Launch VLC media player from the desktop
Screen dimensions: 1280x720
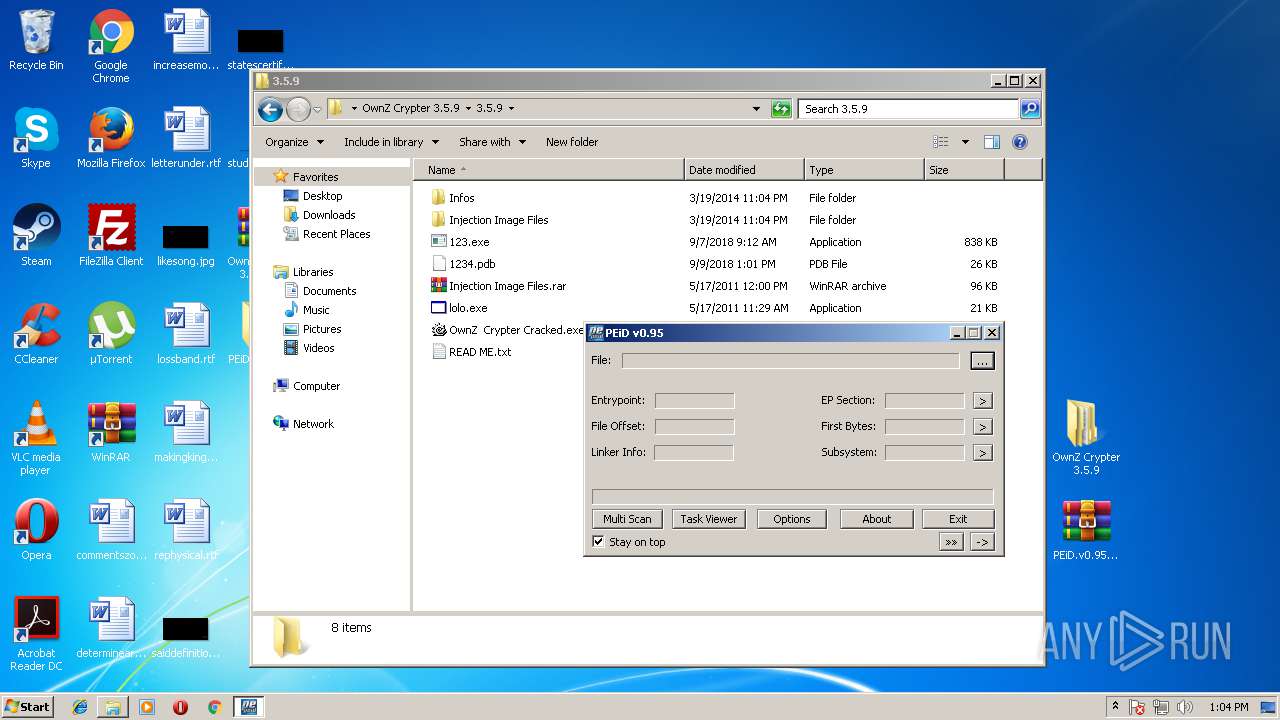click(36, 438)
